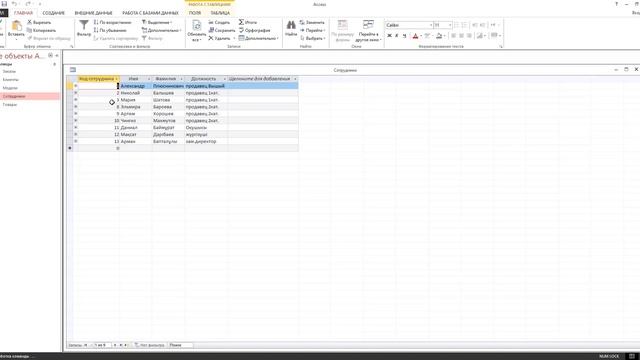This screenshot has width=640, height=360.
Task: Click Создать new record command
Action: pyautogui.click(x=219, y=22)
